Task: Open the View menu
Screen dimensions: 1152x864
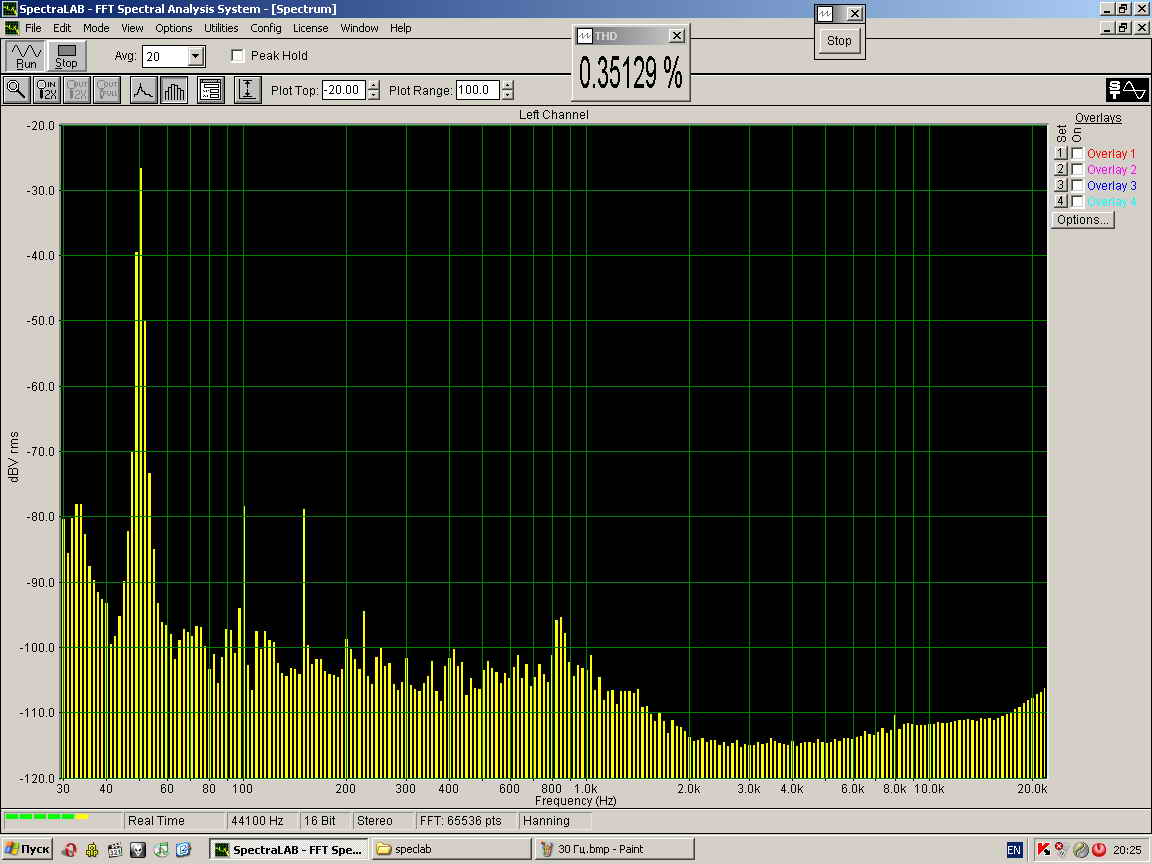Action: point(132,28)
